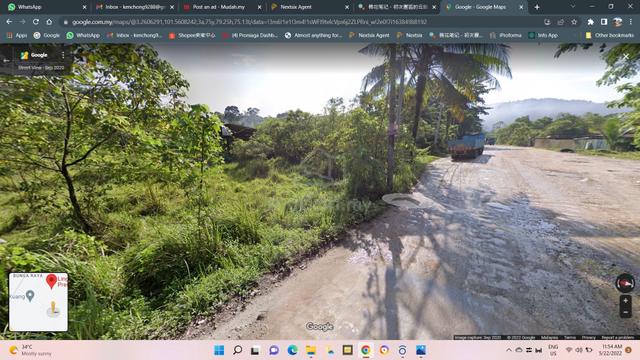
Task: Open the Chat app on the taskbar
Action: click(274, 350)
